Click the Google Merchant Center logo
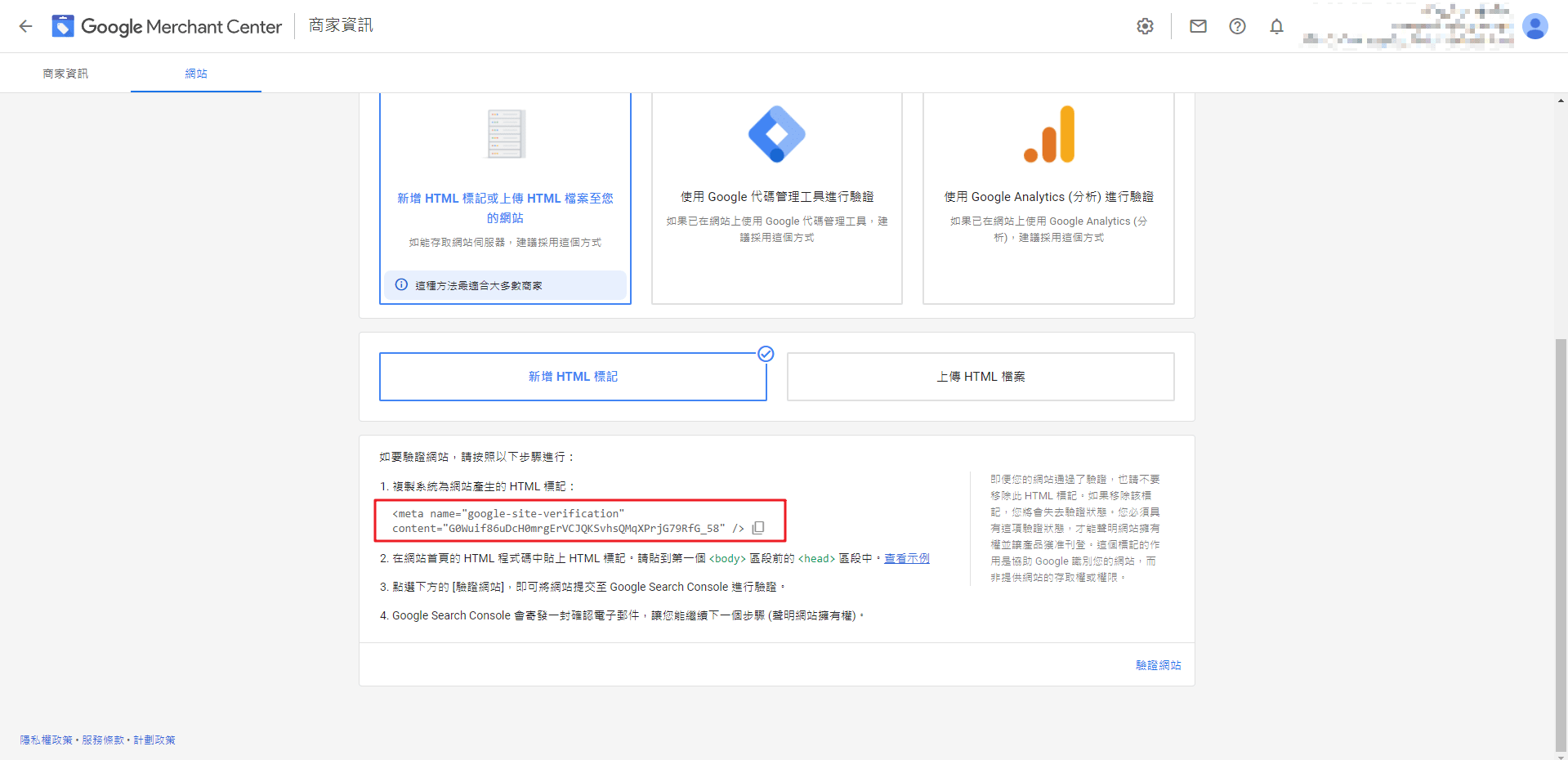 (x=63, y=26)
